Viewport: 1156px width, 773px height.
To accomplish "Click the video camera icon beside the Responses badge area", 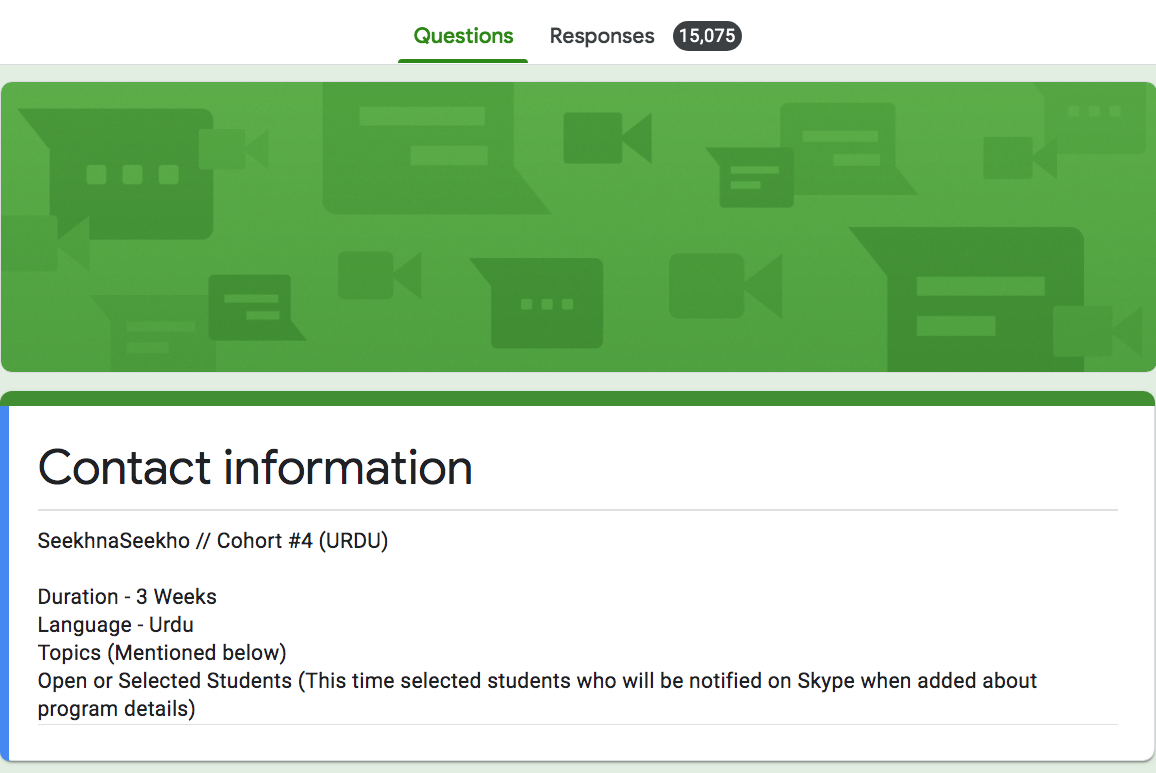I will 606,138.
